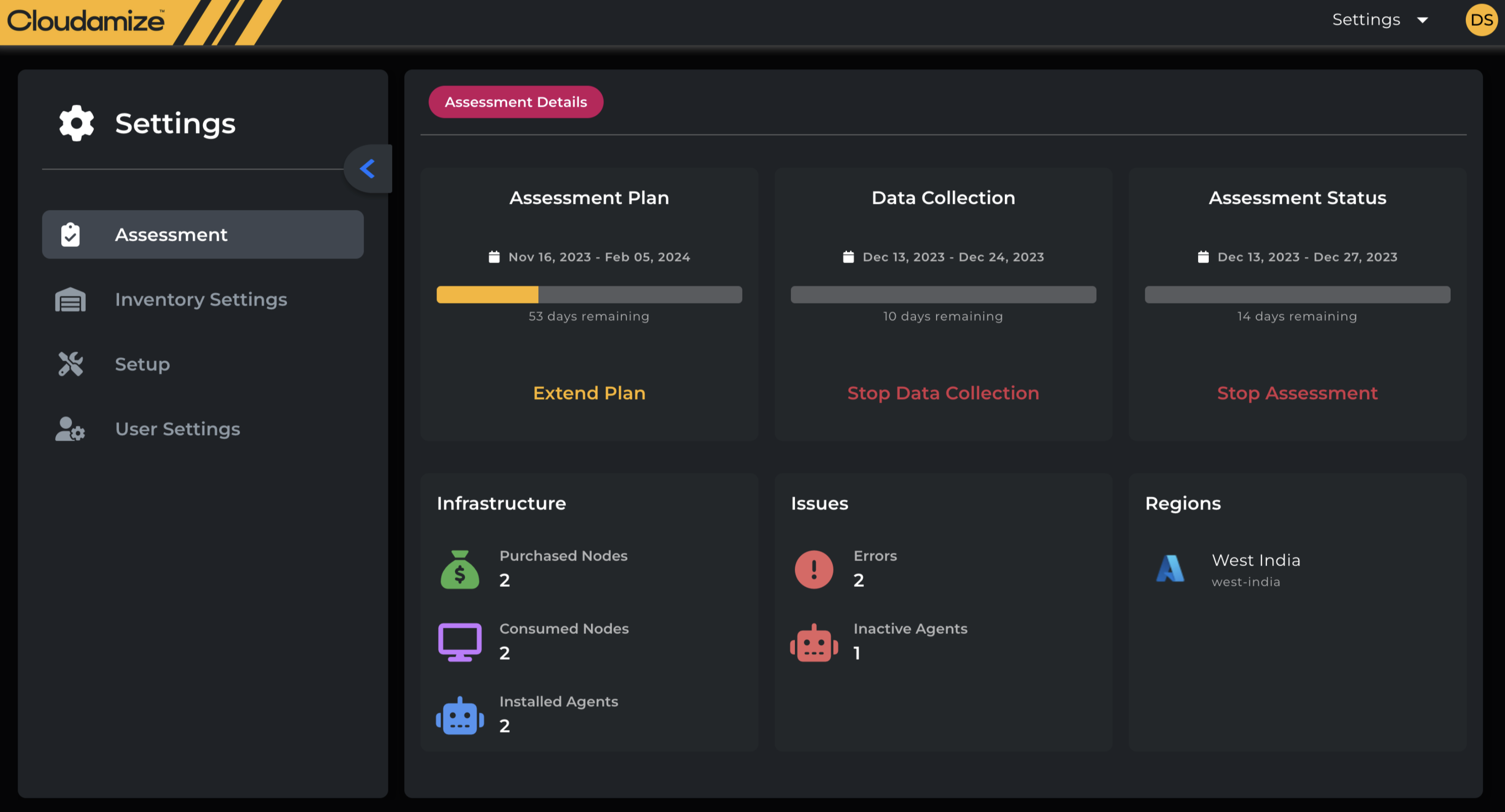Click the Assessment Plan calendar icon

click(494, 257)
